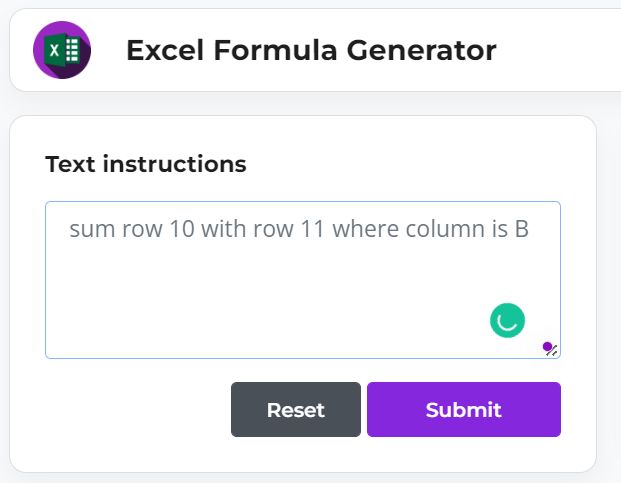Viewport: 621px width, 483px height.
Task: Click the purple Submit button
Action: 464,409
